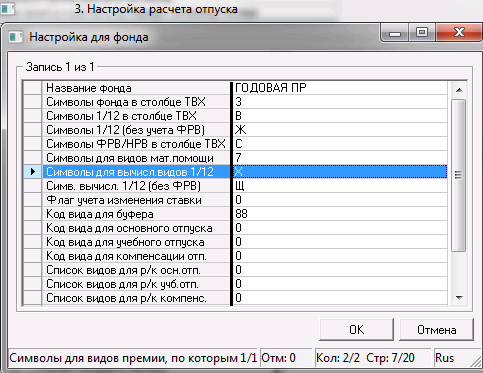483x373 pixels.
Task: Confirm settings with the OK button
Action: click(x=356, y=330)
